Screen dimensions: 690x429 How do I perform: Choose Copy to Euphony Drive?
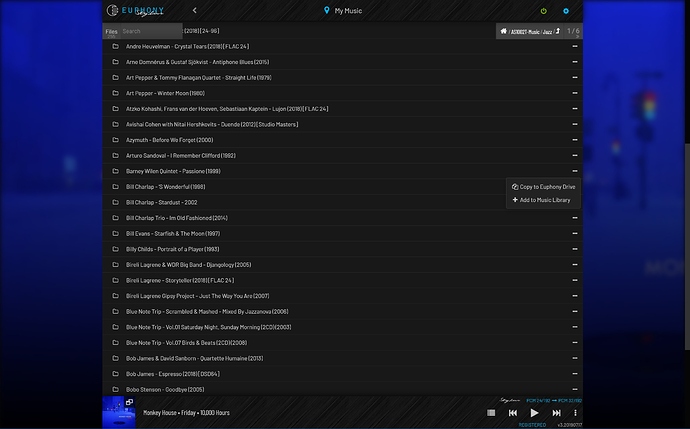543,187
